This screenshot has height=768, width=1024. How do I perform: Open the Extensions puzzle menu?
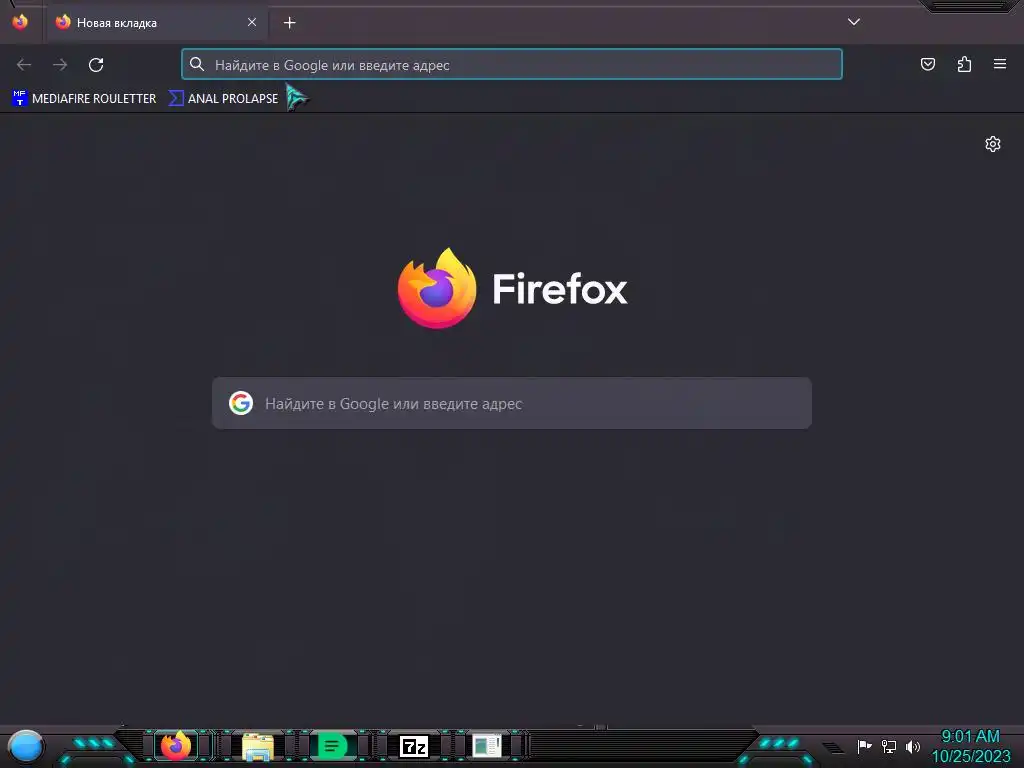click(x=964, y=64)
